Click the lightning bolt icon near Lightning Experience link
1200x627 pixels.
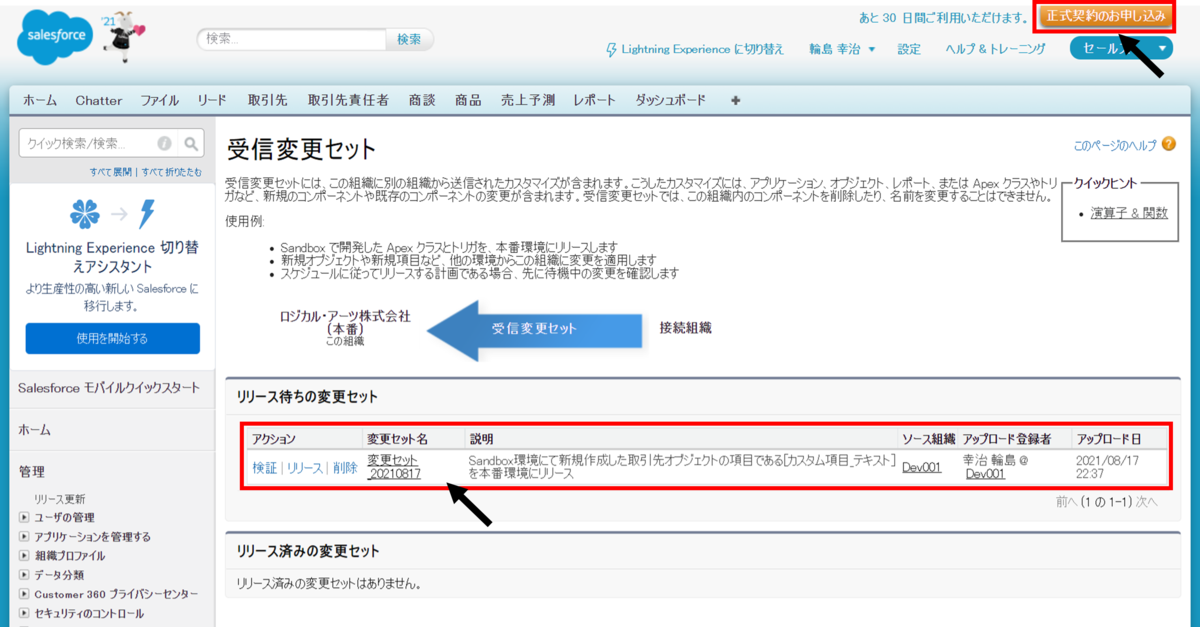pyautogui.click(x=612, y=49)
